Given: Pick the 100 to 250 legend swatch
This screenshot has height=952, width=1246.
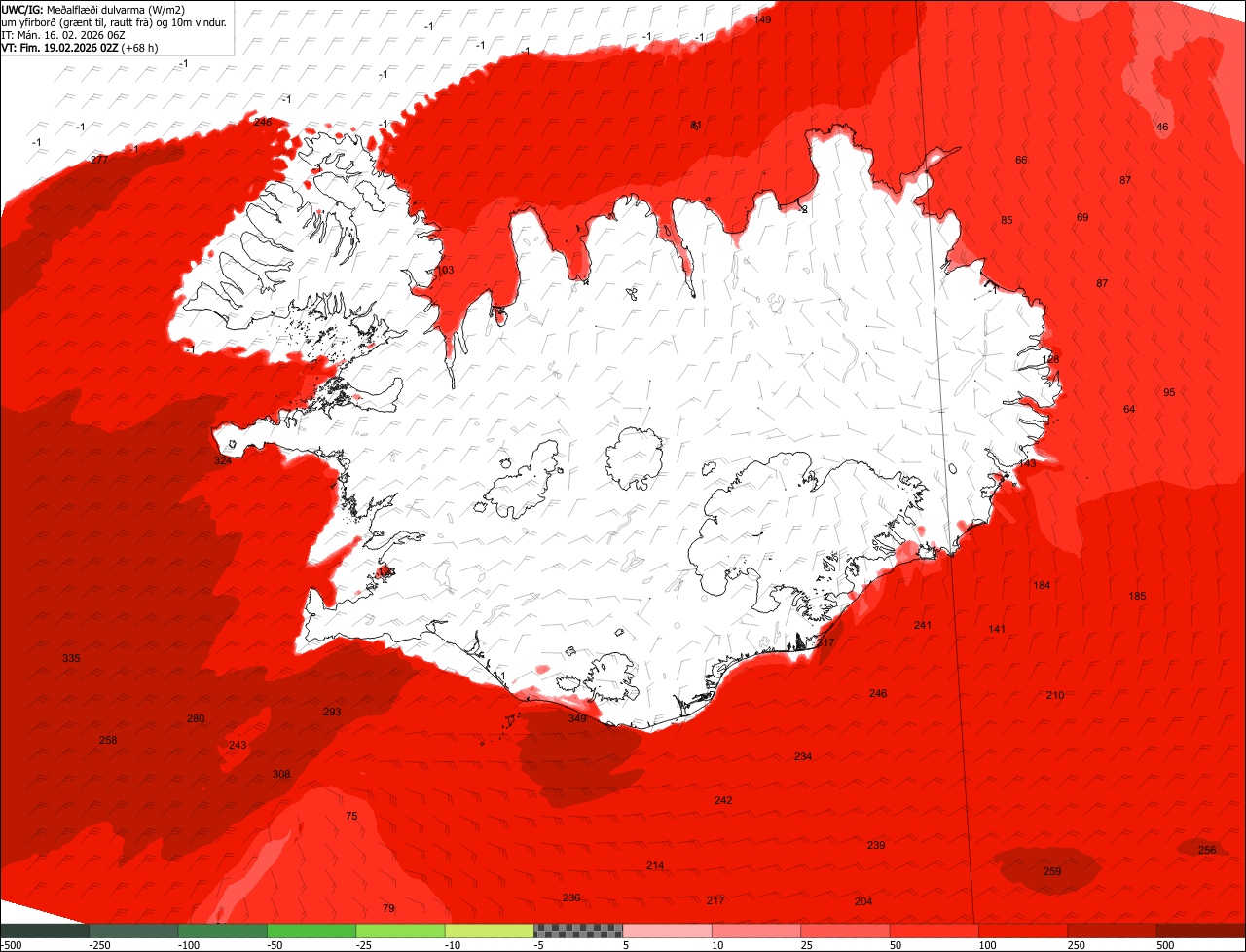Looking at the screenshot, I should [1023, 932].
